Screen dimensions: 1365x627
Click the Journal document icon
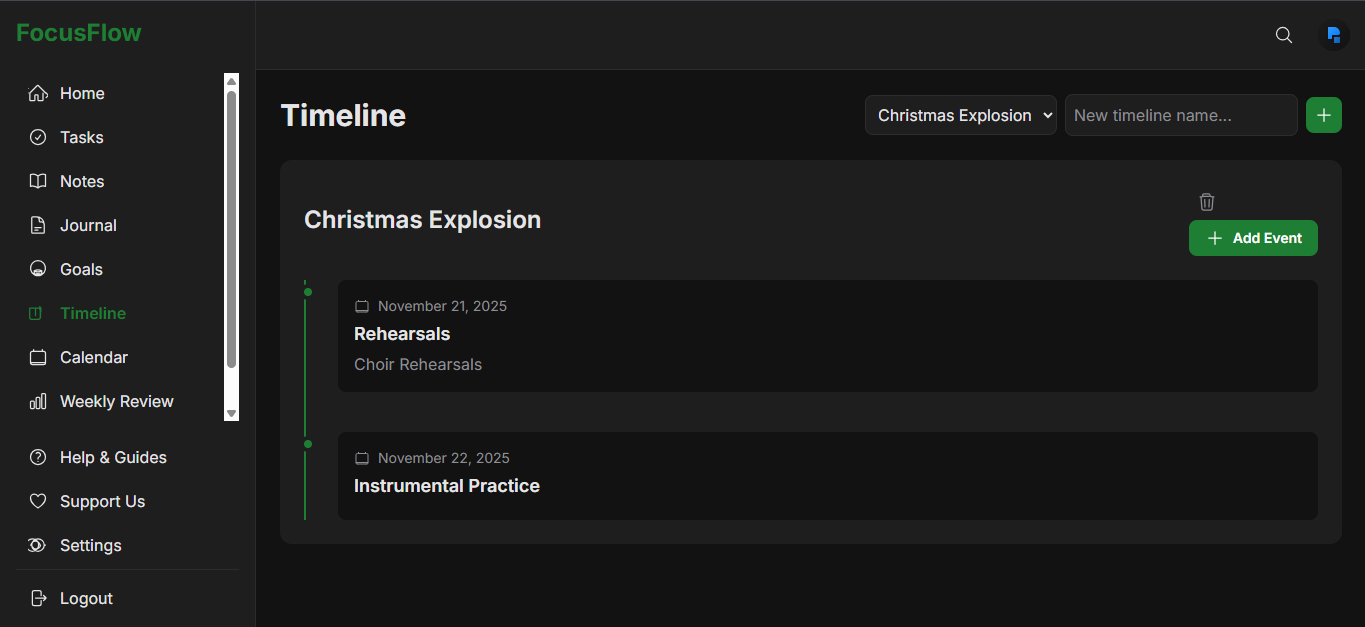[38, 225]
